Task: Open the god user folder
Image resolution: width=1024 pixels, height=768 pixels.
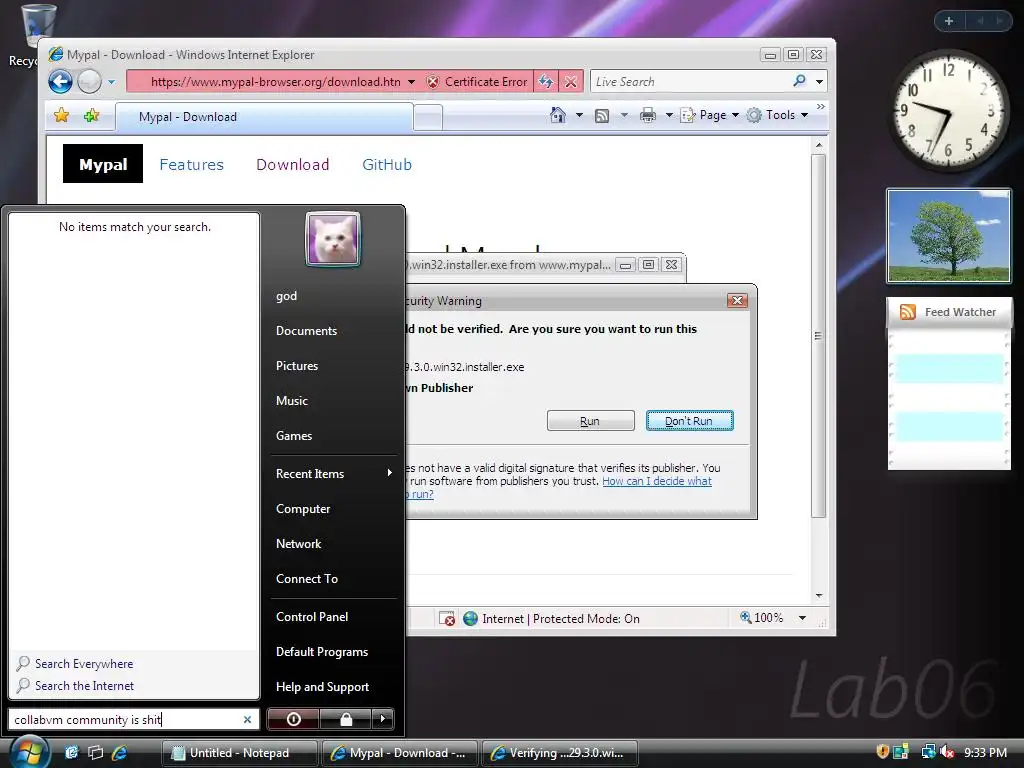Action: point(286,296)
